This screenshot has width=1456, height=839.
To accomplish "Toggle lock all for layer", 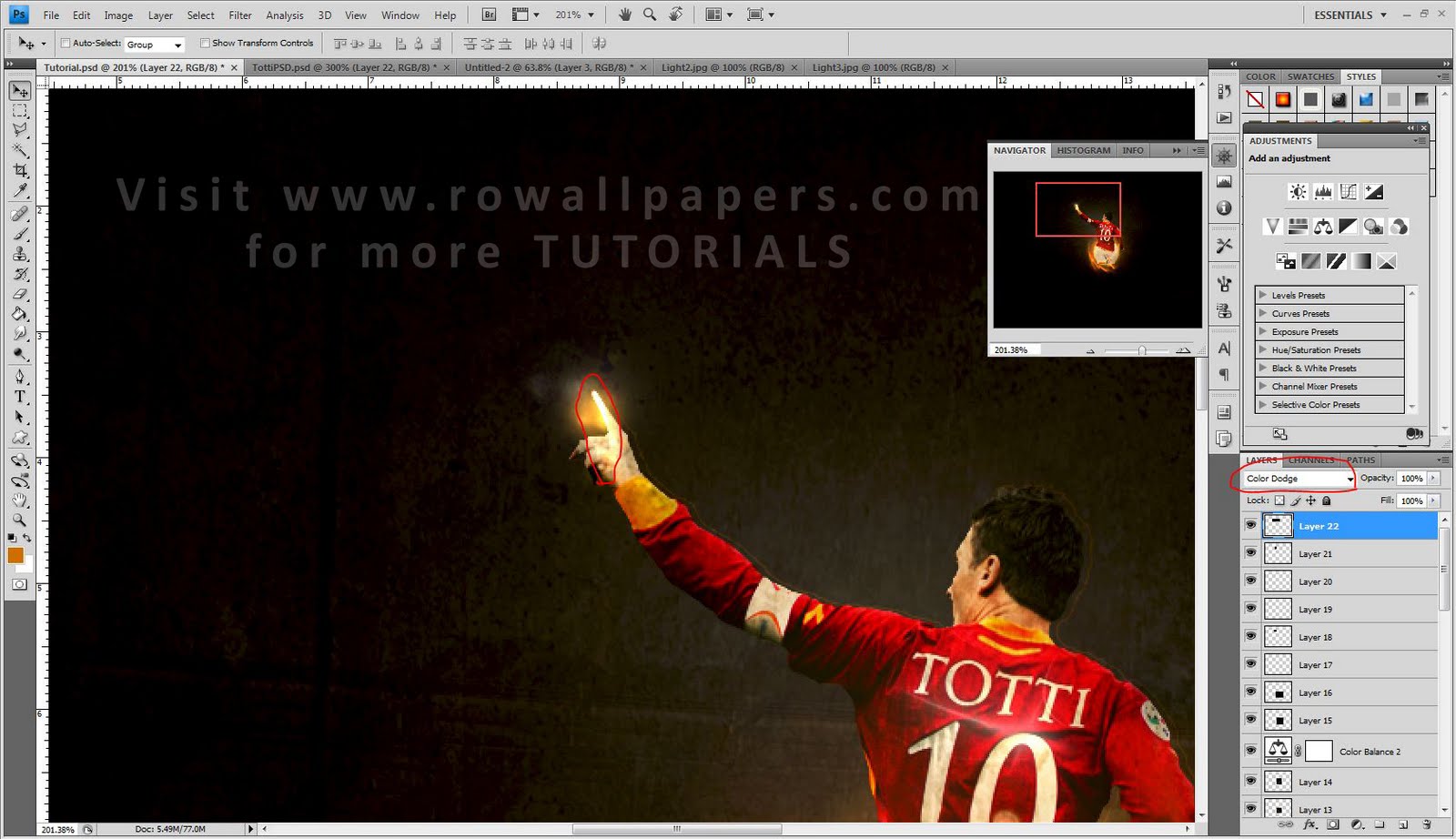I will [1326, 500].
